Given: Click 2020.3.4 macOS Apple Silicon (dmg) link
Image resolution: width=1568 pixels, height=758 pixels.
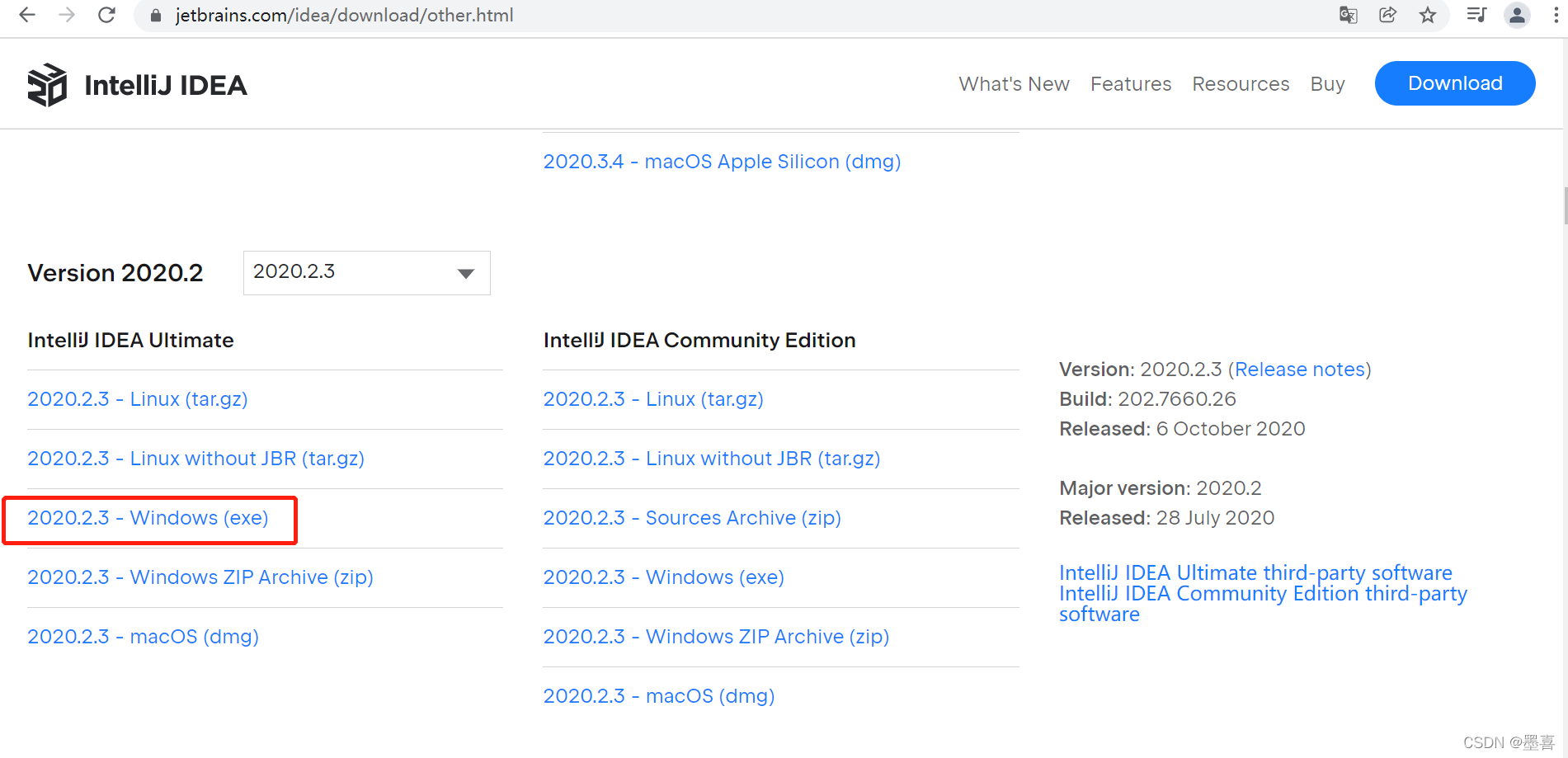Looking at the screenshot, I should click(x=722, y=162).
